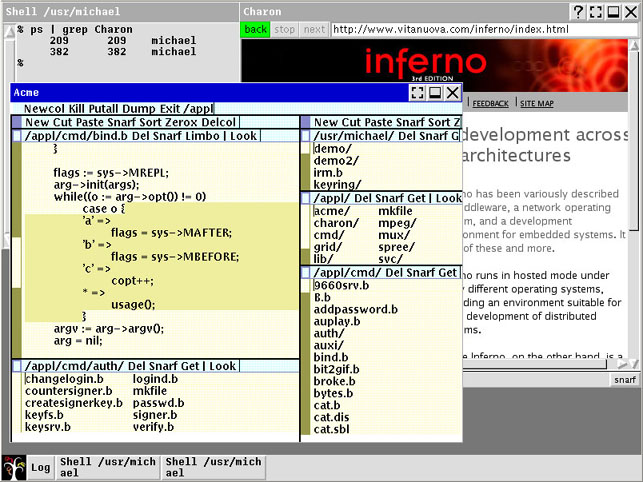
Task: Click the Acme window hide icon
Action: [435, 92]
